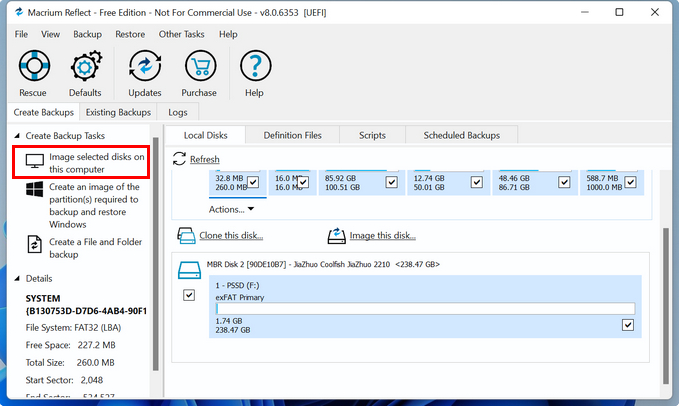Screen dimensions: 679x406
Task: Click the disk list vertical scrollbar
Action: point(666,306)
